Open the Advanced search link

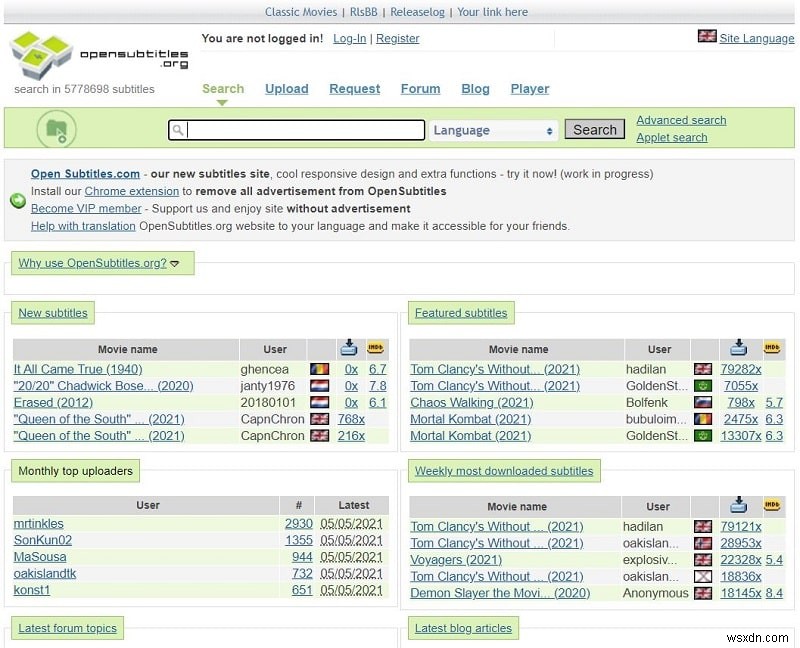(x=681, y=120)
